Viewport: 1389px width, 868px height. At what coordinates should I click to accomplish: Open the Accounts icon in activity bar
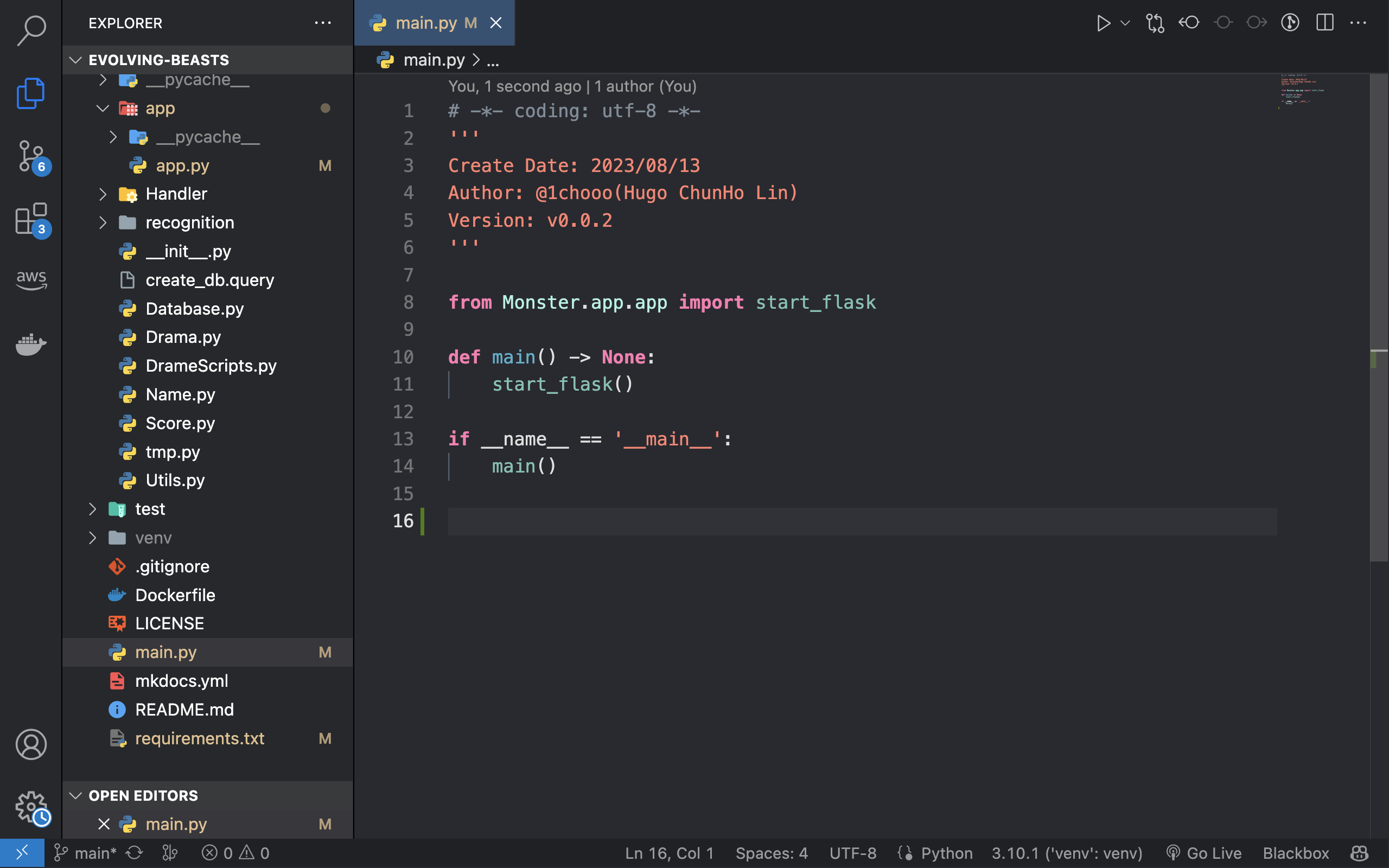[31, 744]
